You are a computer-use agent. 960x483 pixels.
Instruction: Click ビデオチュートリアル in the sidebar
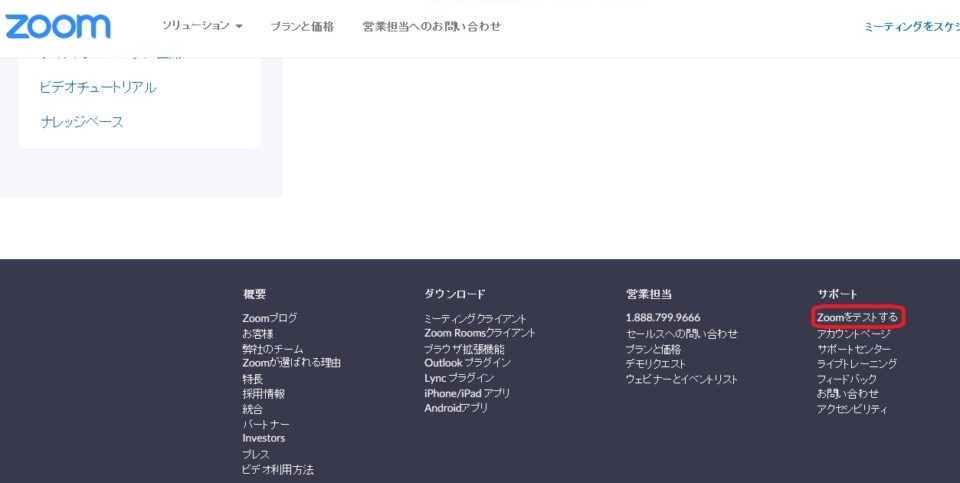[98, 88]
